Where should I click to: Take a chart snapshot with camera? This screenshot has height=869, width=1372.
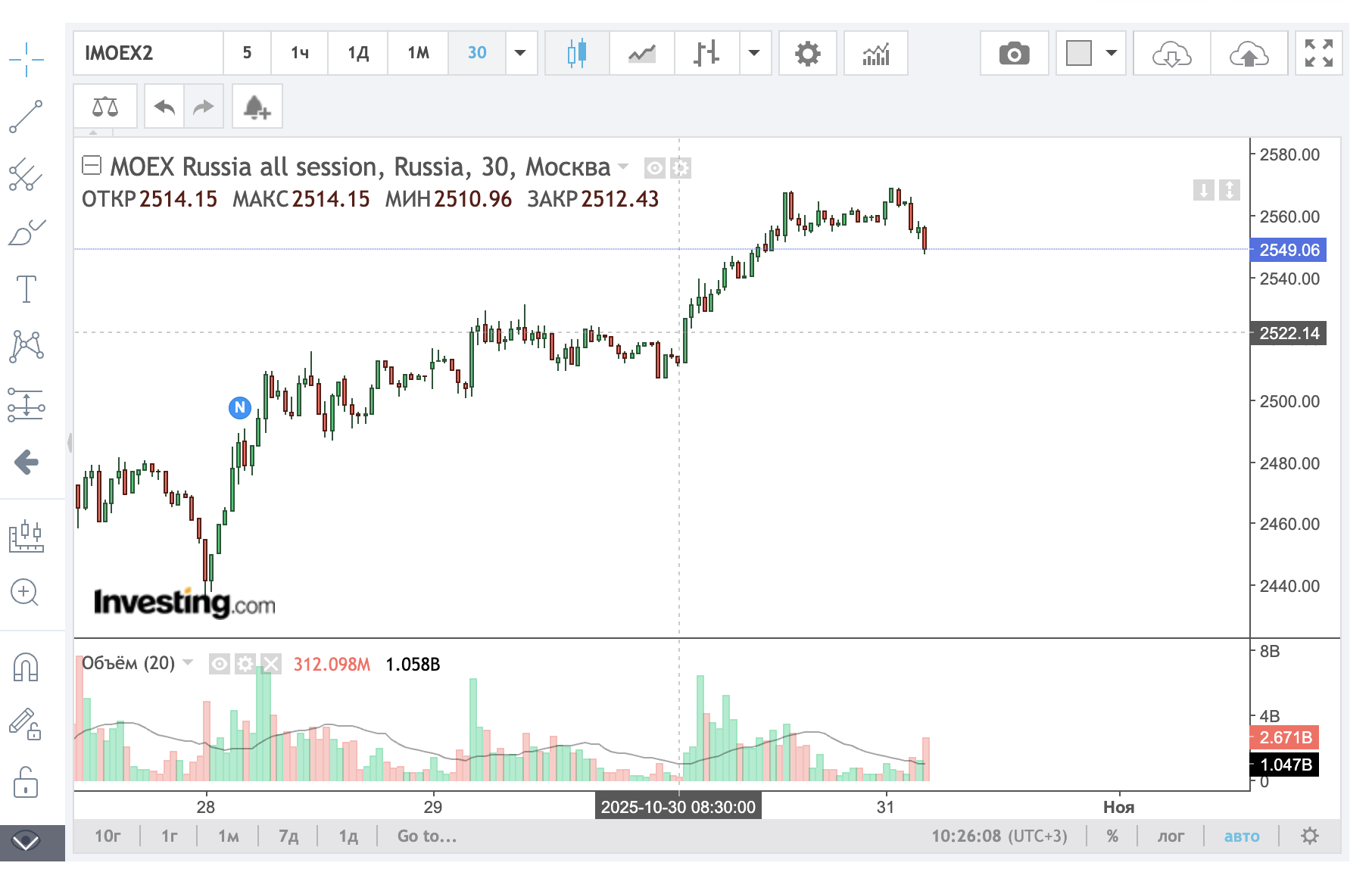point(1015,53)
